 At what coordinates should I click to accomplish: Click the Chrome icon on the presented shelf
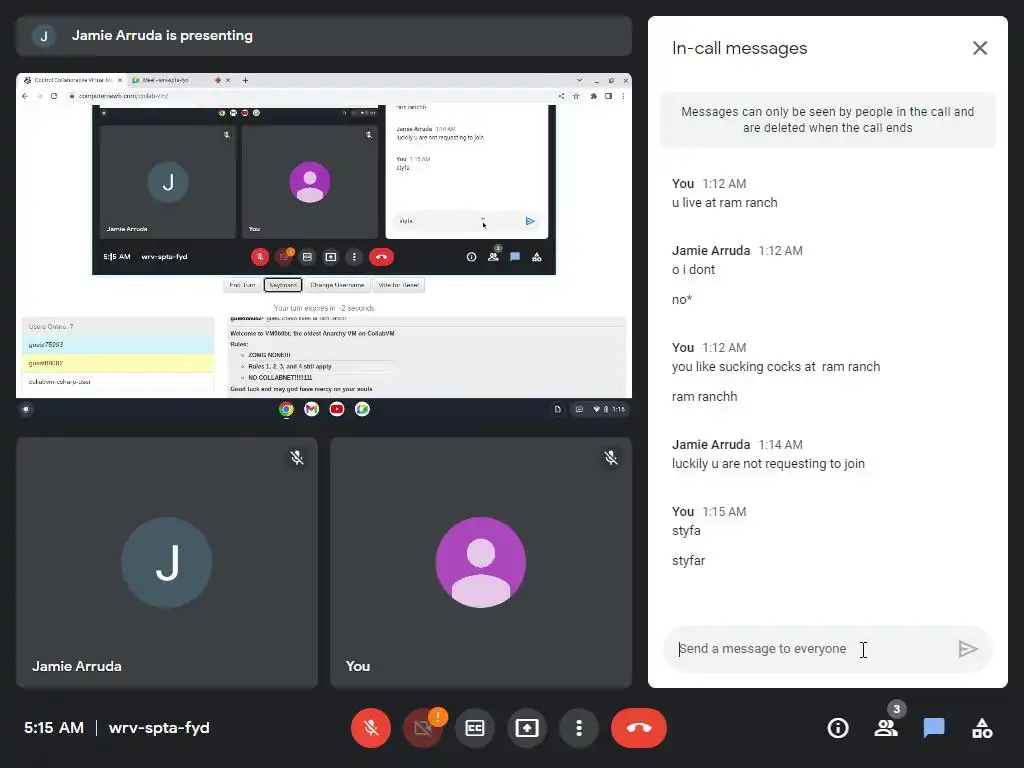tap(286, 409)
